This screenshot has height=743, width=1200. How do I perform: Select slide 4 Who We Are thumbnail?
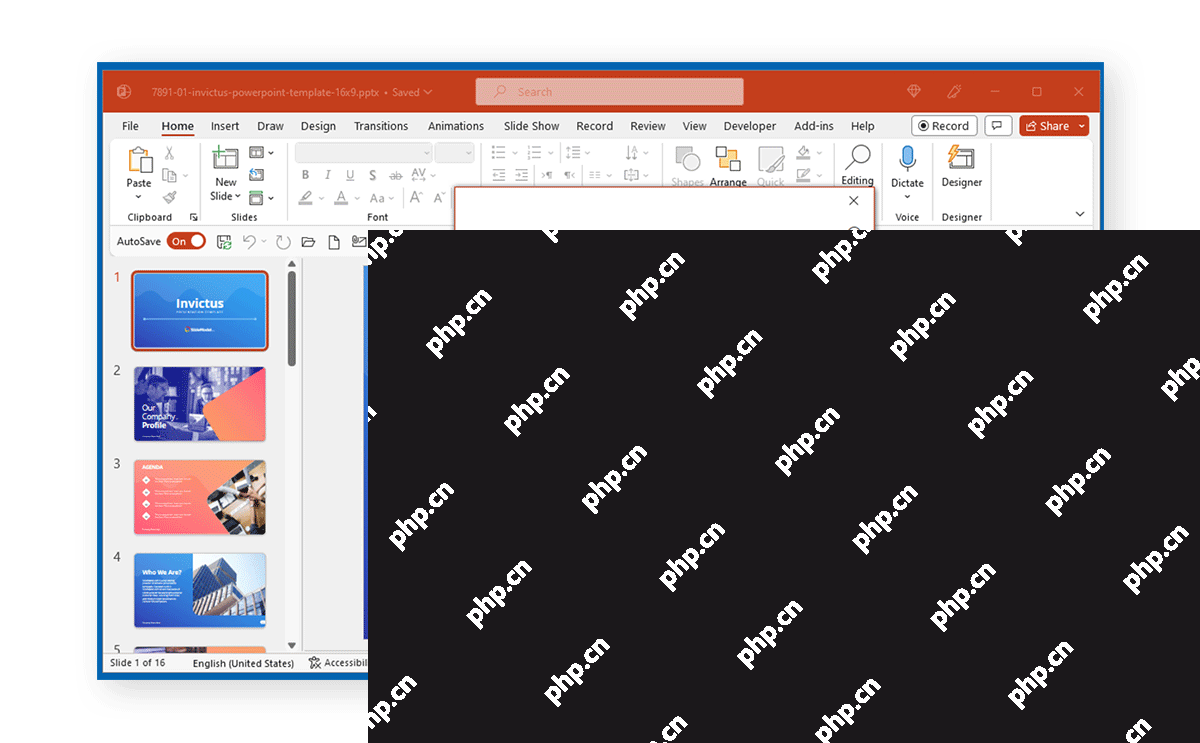[200, 590]
